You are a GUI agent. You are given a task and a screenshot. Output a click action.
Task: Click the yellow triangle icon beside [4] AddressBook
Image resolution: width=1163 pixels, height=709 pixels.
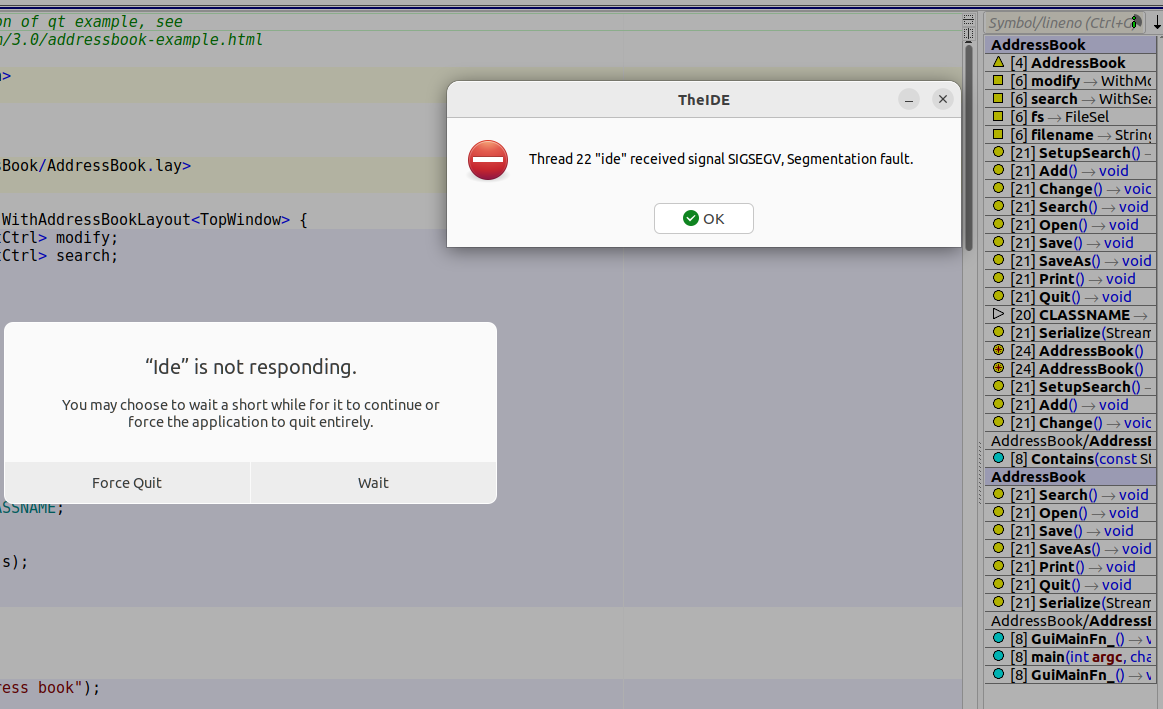(998, 62)
